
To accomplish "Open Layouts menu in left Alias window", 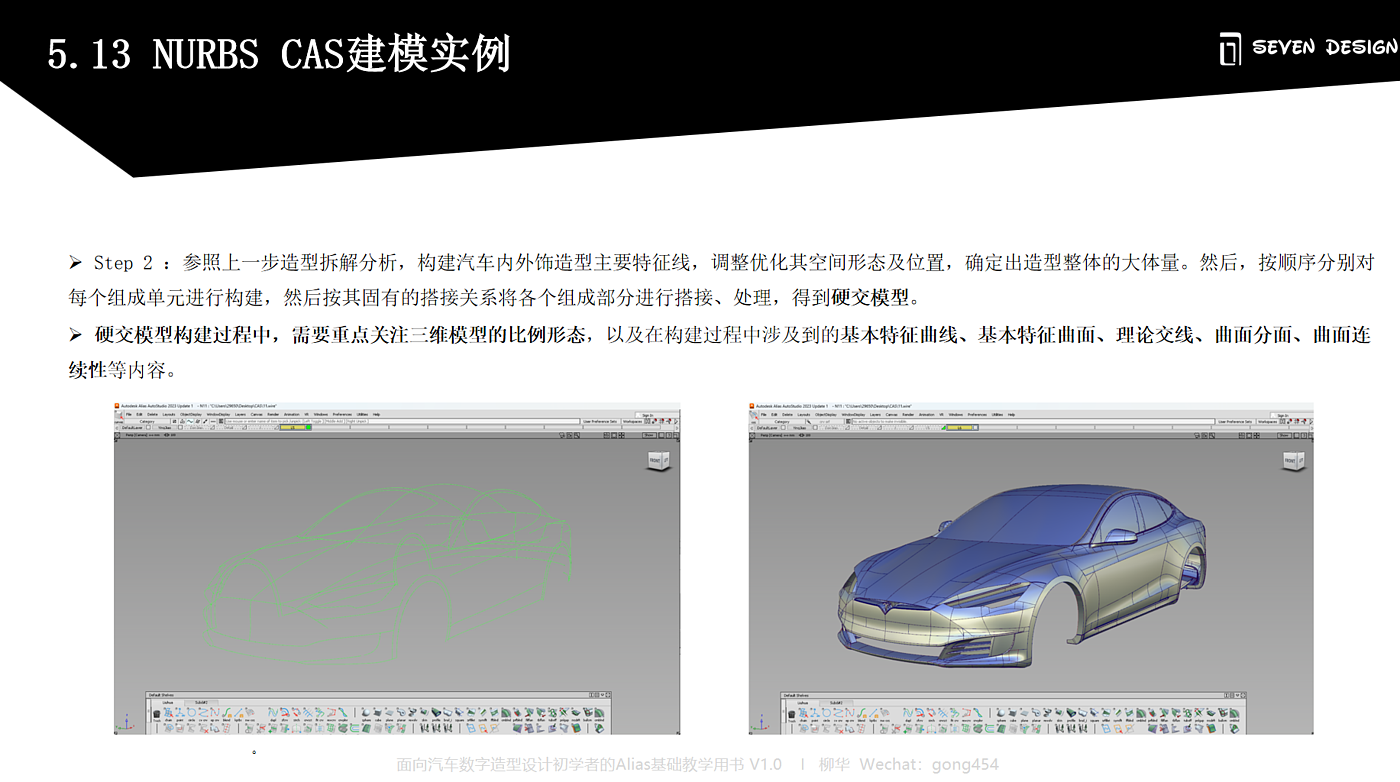I will point(169,414).
